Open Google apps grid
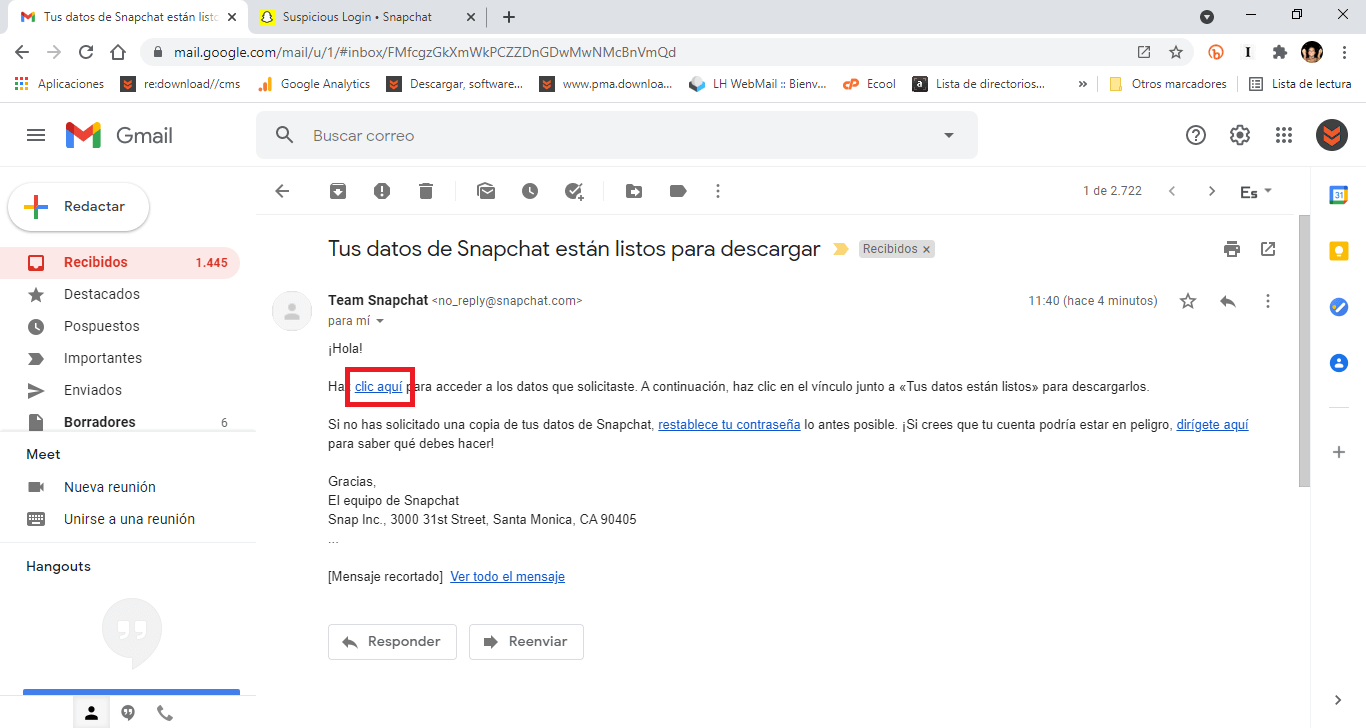1366x728 pixels. 1284,135
